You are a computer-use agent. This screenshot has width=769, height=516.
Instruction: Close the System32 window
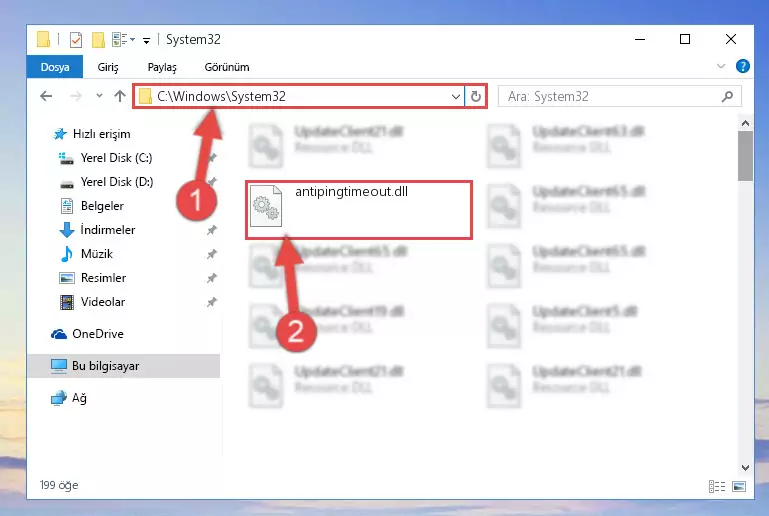[731, 39]
